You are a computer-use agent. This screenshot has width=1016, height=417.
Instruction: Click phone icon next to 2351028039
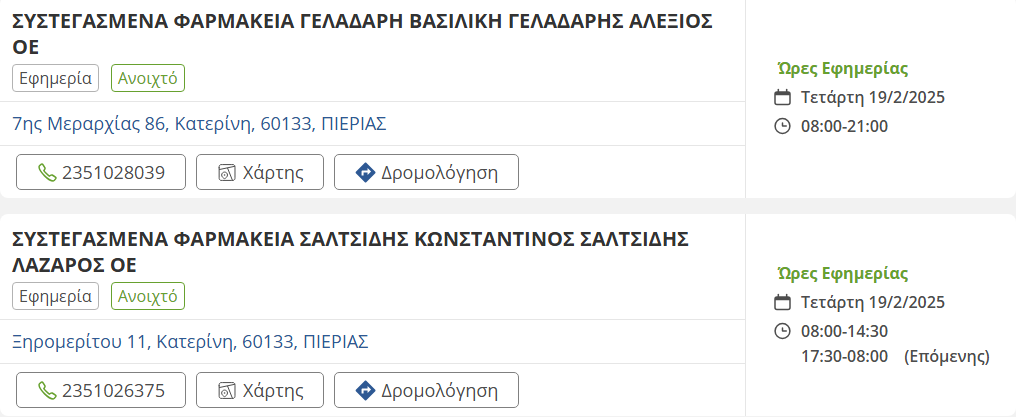pyautogui.click(x=47, y=172)
